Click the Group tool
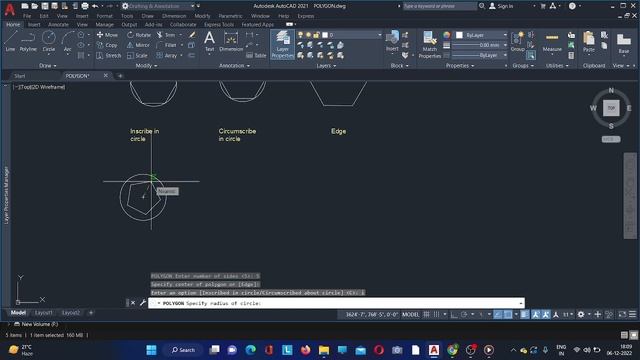Image resolution: width=640 pixels, height=360 pixels. 518,41
